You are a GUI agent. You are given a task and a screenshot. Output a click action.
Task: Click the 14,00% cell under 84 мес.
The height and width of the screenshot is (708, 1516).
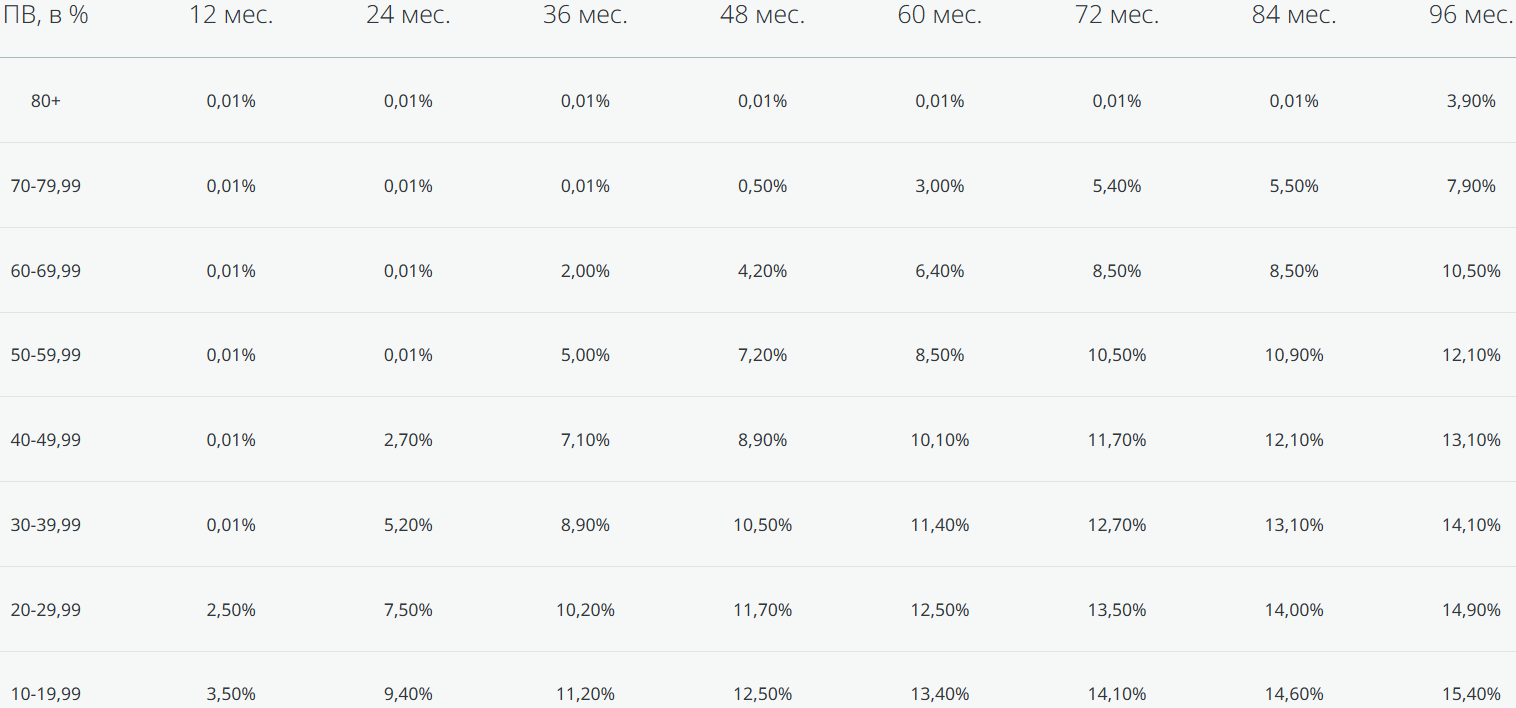[1294, 610]
